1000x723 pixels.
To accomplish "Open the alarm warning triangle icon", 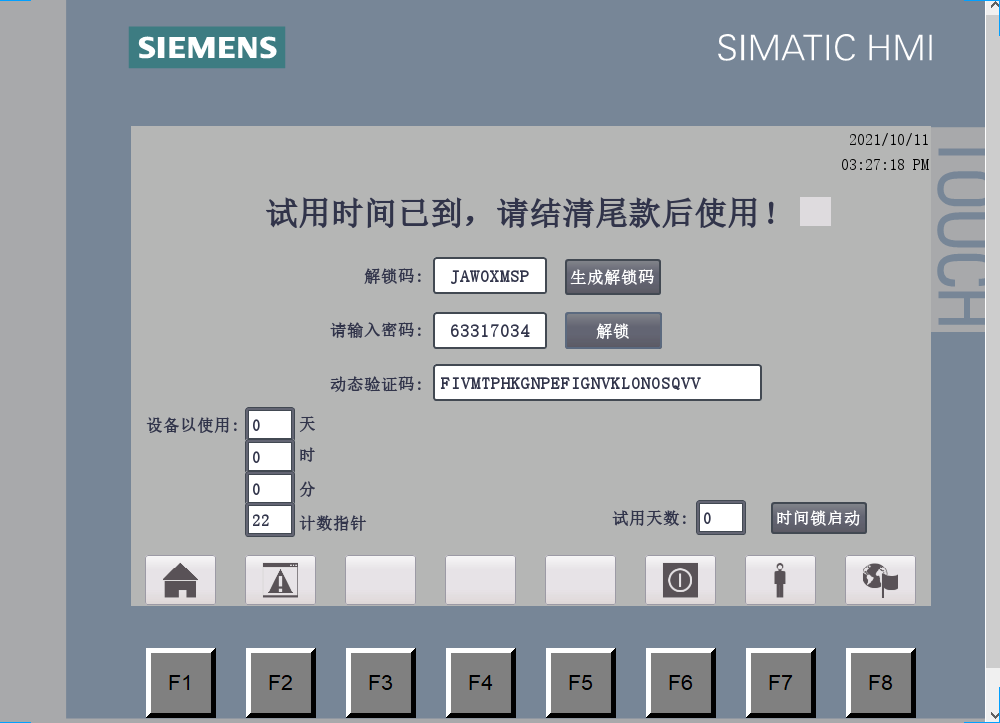I will pyautogui.click(x=281, y=580).
